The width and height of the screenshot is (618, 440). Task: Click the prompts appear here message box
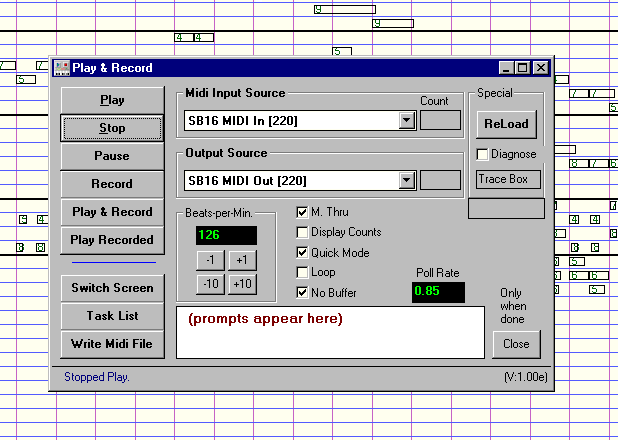click(330, 332)
